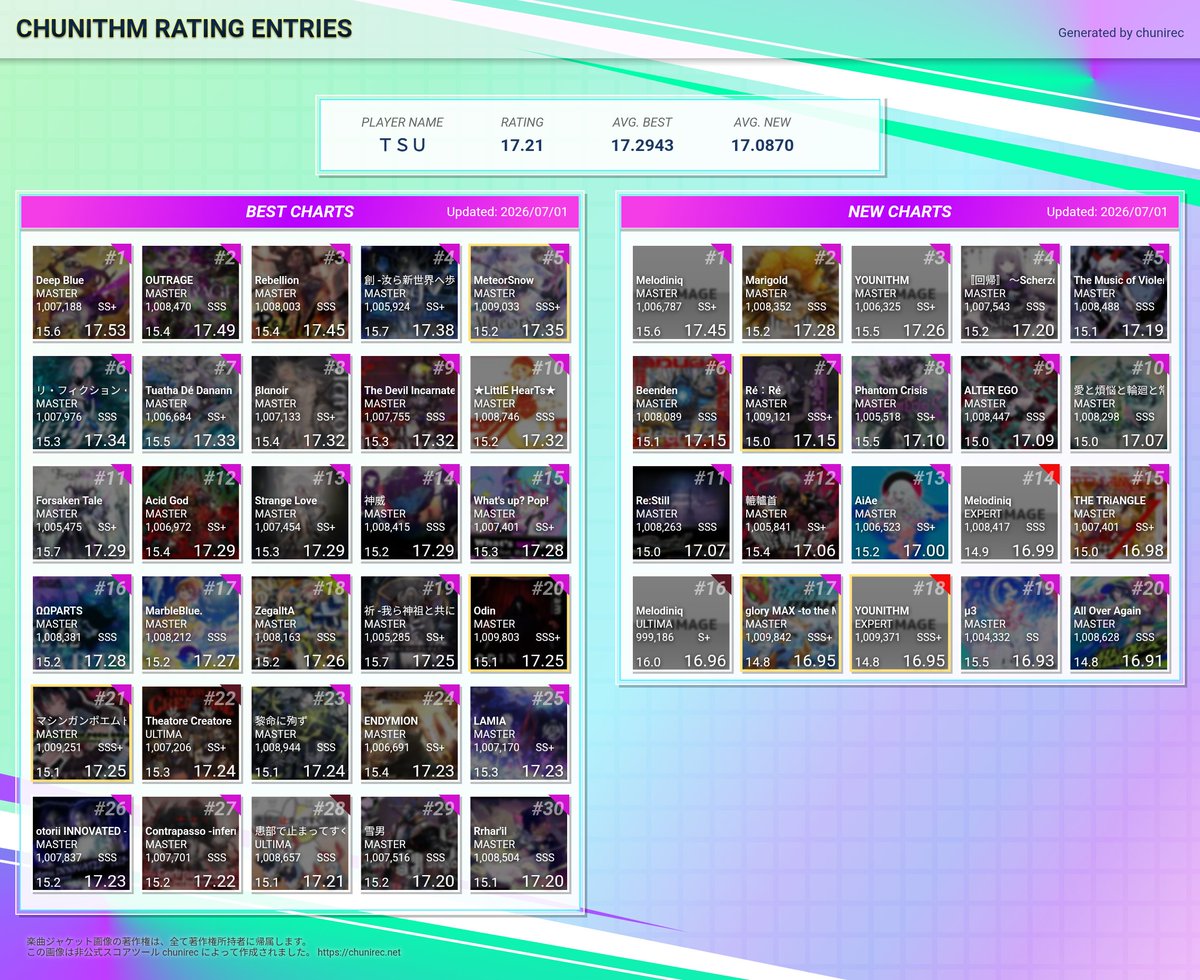Select the The Devil Incarnate card
Screen dimensions: 1200x980
[409, 403]
